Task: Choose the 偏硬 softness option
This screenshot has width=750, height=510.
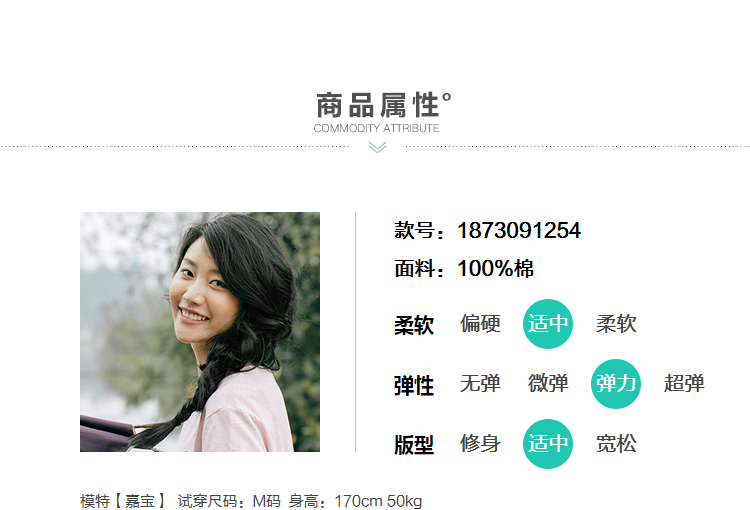Action: [x=480, y=324]
